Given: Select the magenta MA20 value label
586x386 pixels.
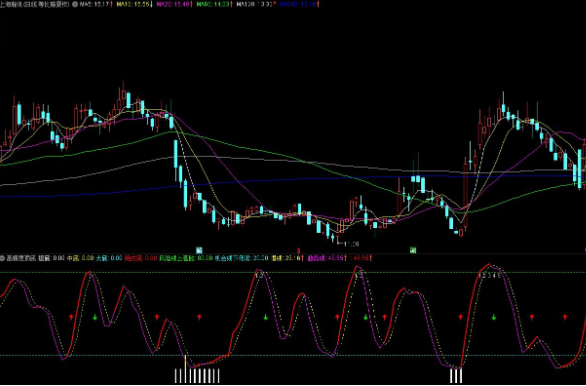Looking at the screenshot, I should (175, 4).
